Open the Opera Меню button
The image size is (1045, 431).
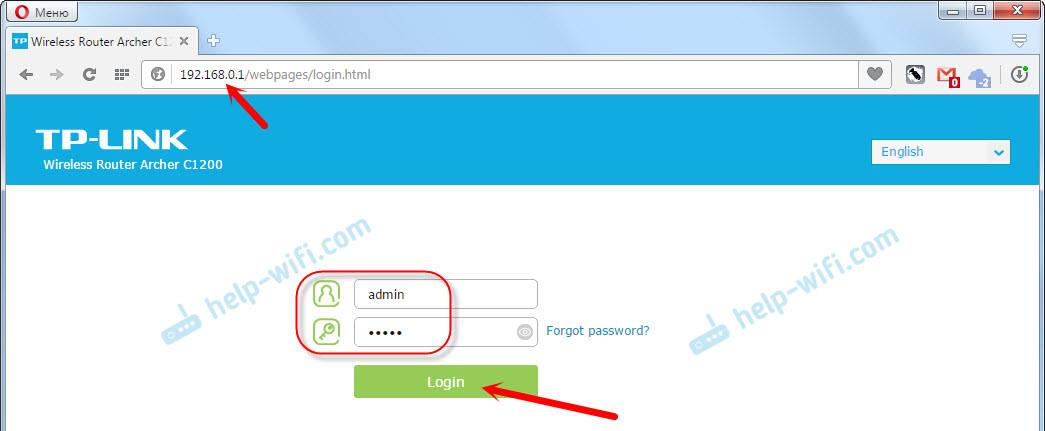pos(41,11)
